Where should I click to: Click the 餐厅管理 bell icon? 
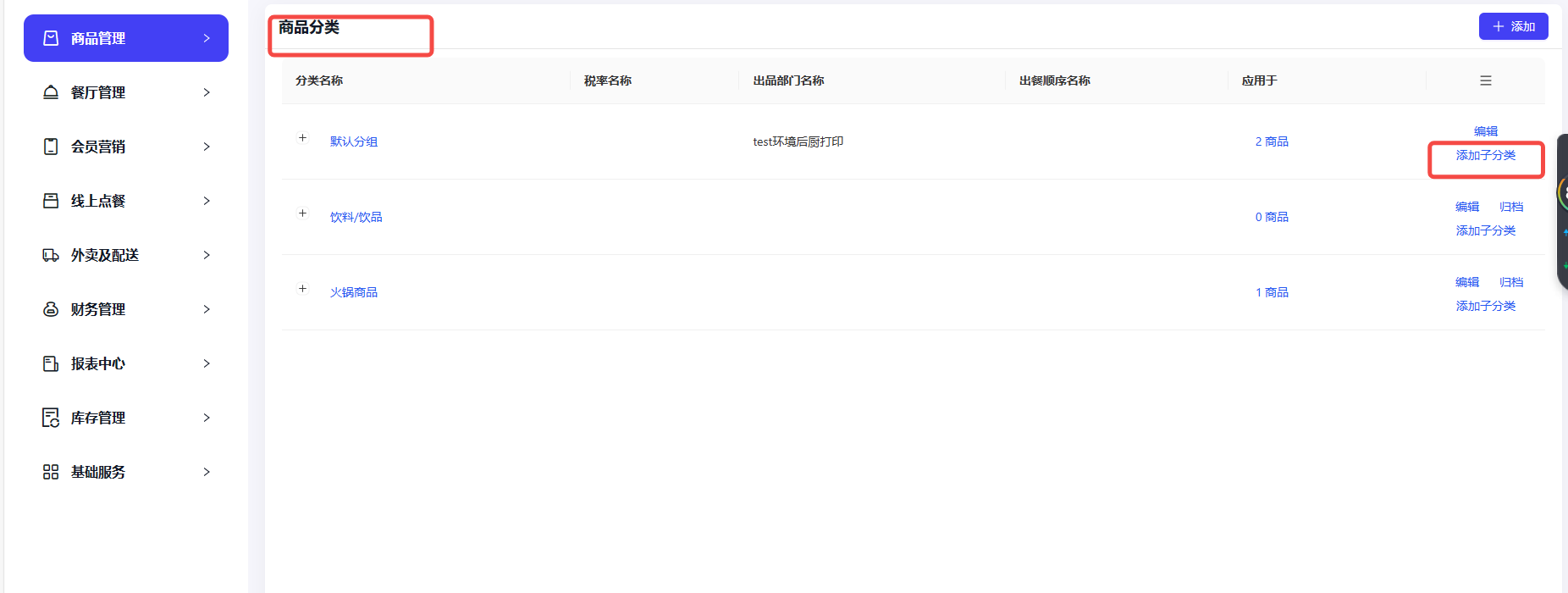click(51, 92)
